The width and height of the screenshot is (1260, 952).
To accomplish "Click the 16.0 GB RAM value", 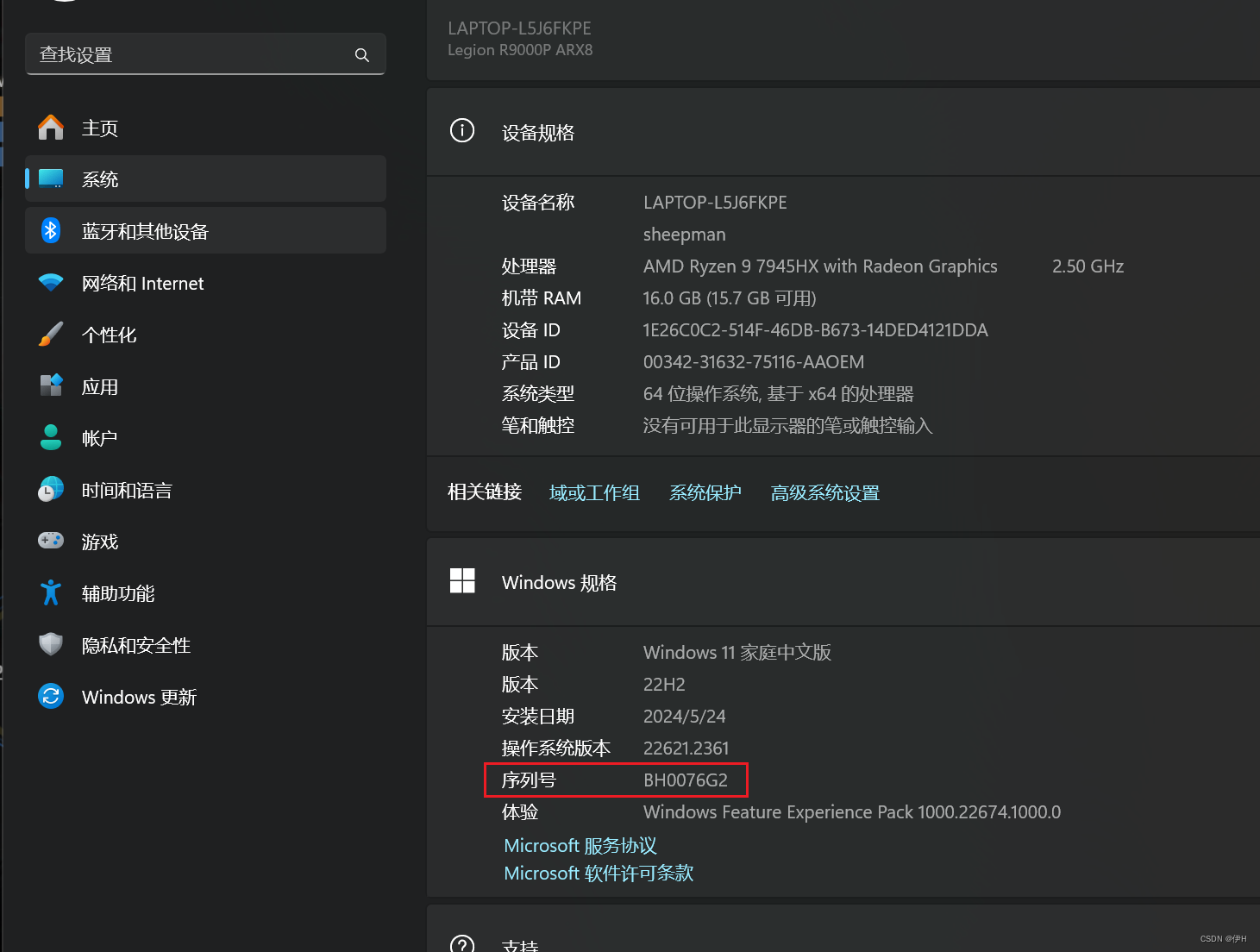I will (730, 298).
